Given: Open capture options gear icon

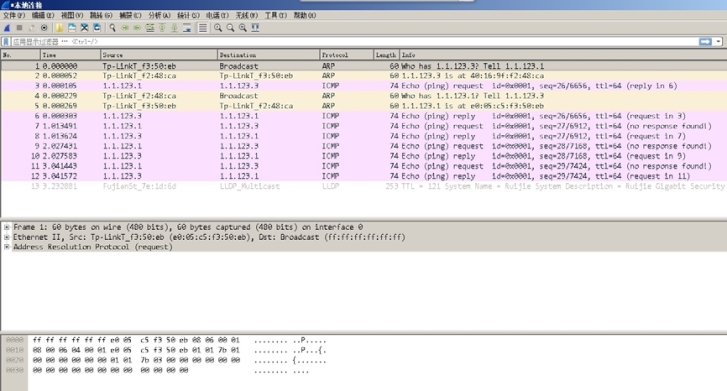Looking at the screenshot, I should (44, 28).
